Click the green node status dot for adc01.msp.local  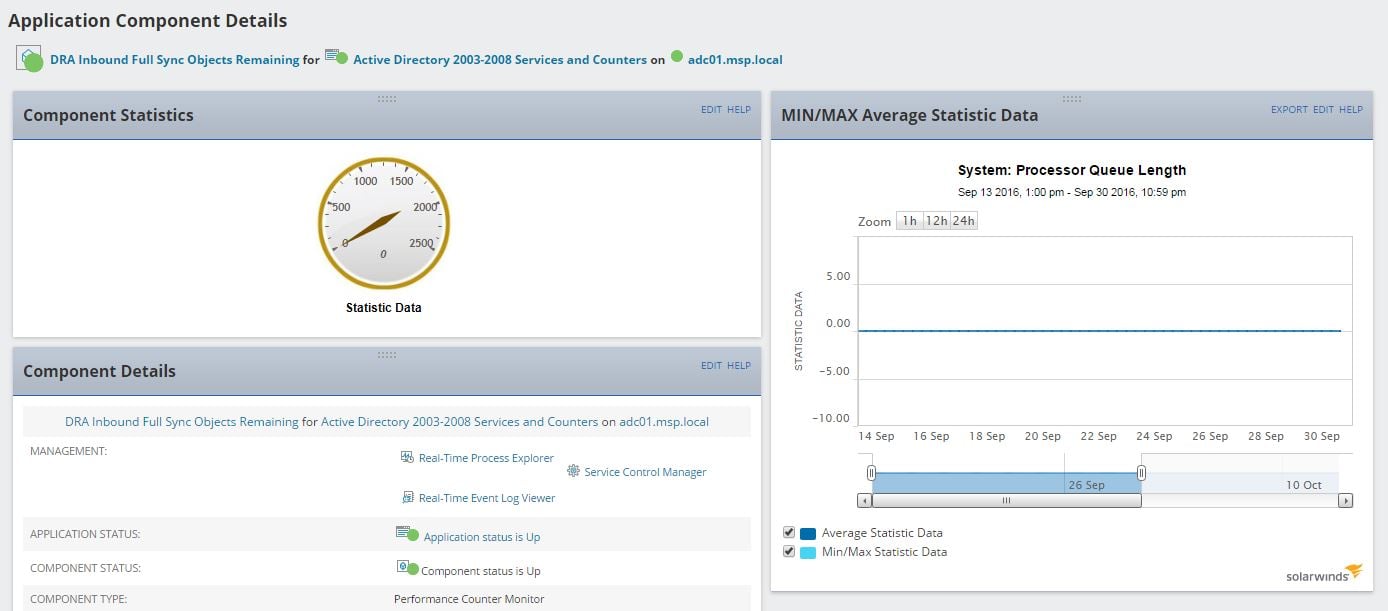tap(677, 58)
